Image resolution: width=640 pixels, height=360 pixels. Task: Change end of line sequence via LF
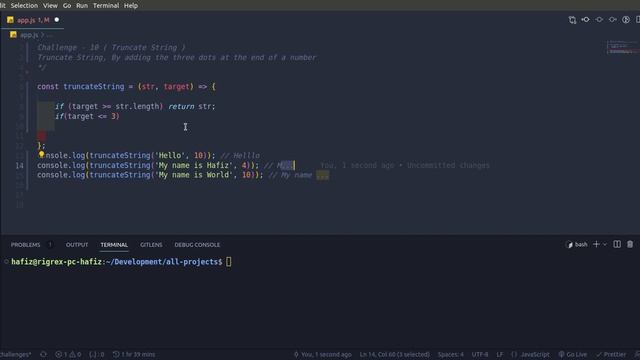pyautogui.click(x=500, y=354)
